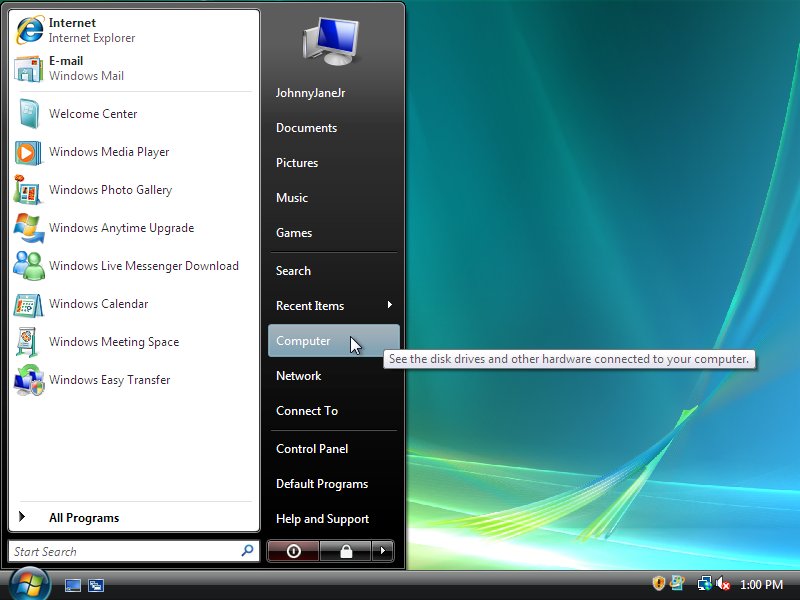Launch Windows Photo Gallery
Image resolution: width=800 pixels, height=600 pixels.
pyautogui.click(x=110, y=190)
